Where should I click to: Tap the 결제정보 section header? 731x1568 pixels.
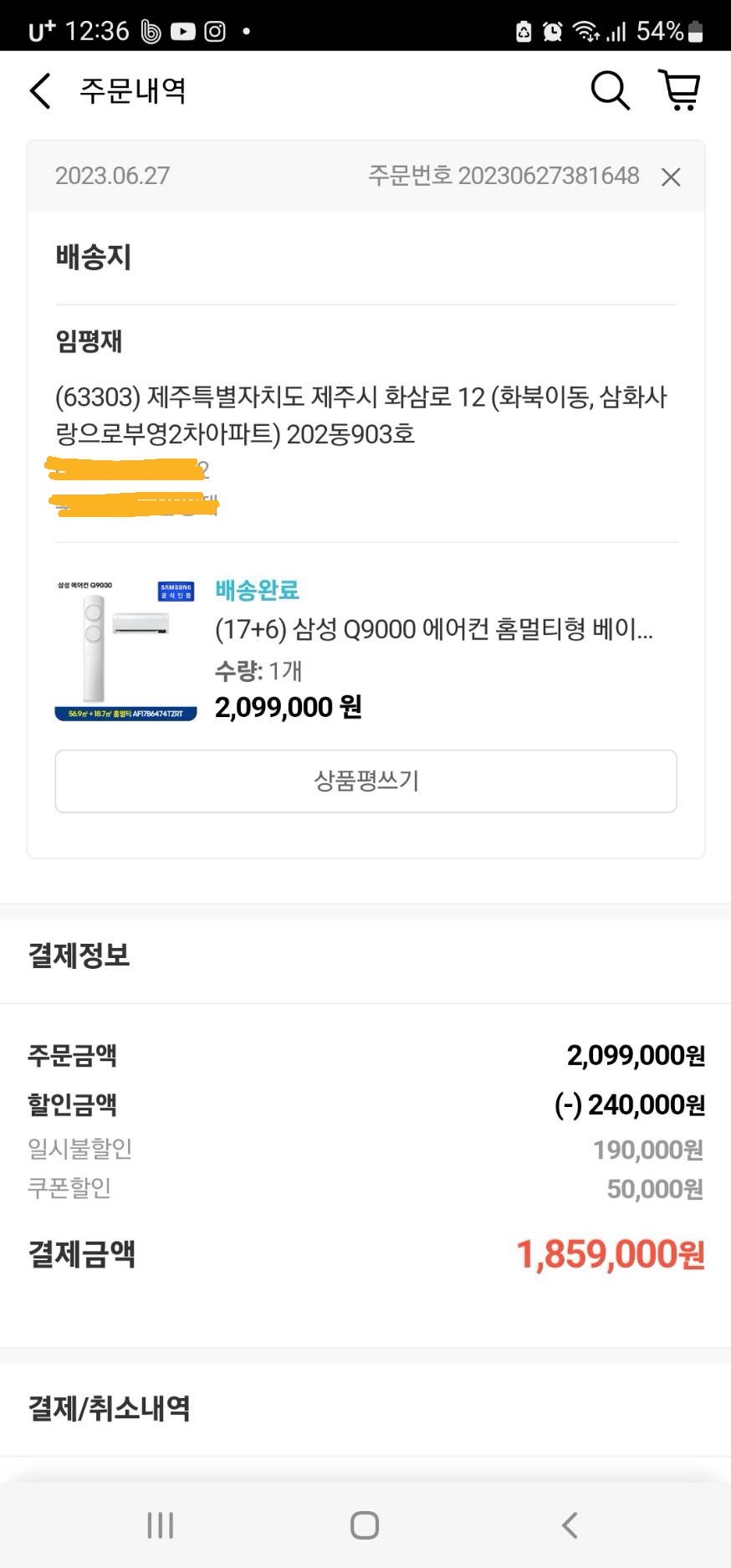(x=79, y=955)
